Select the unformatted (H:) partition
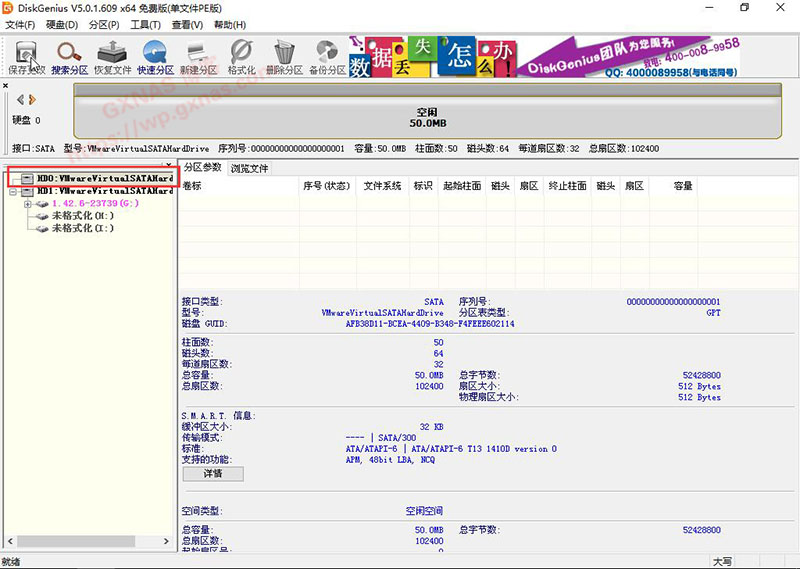The height and width of the screenshot is (569, 800). [x=82, y=216]
